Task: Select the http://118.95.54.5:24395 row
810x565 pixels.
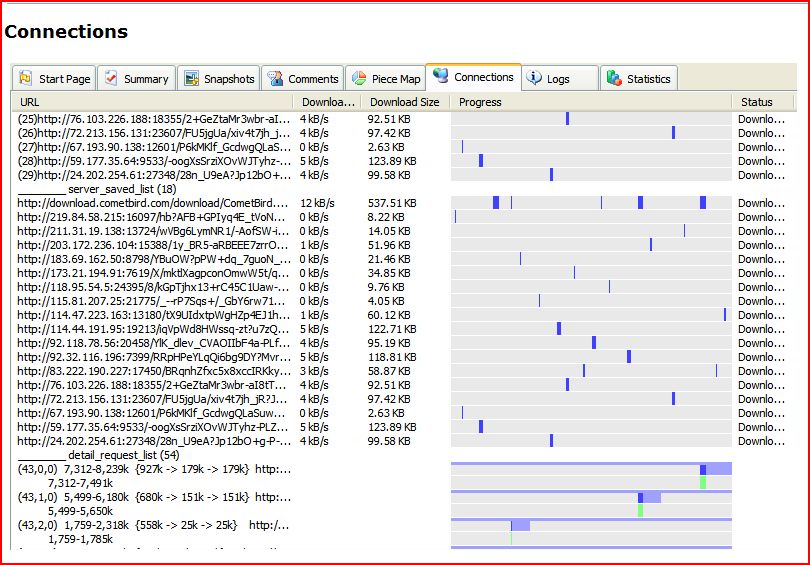Action: (403, 287)
